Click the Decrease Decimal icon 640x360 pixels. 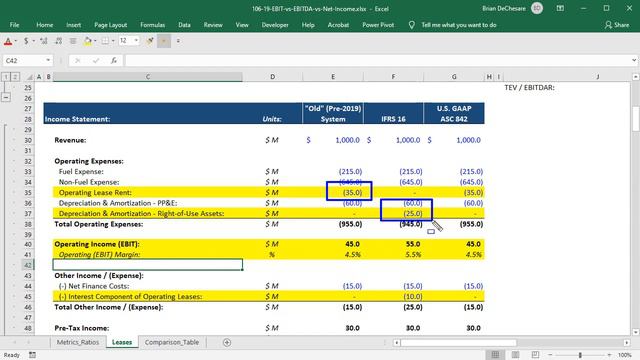[x=58, y=41]
